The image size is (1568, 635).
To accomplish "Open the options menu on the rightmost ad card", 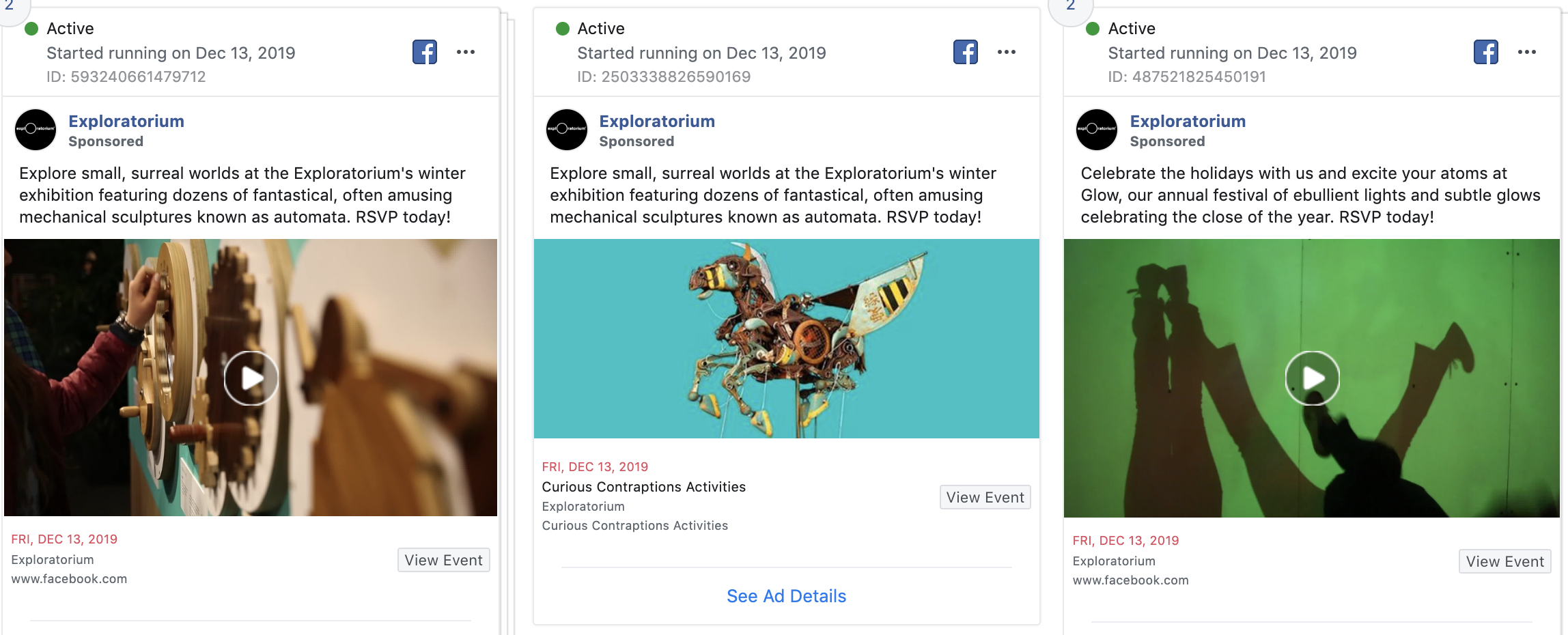I will click(x=1527, y=51).
